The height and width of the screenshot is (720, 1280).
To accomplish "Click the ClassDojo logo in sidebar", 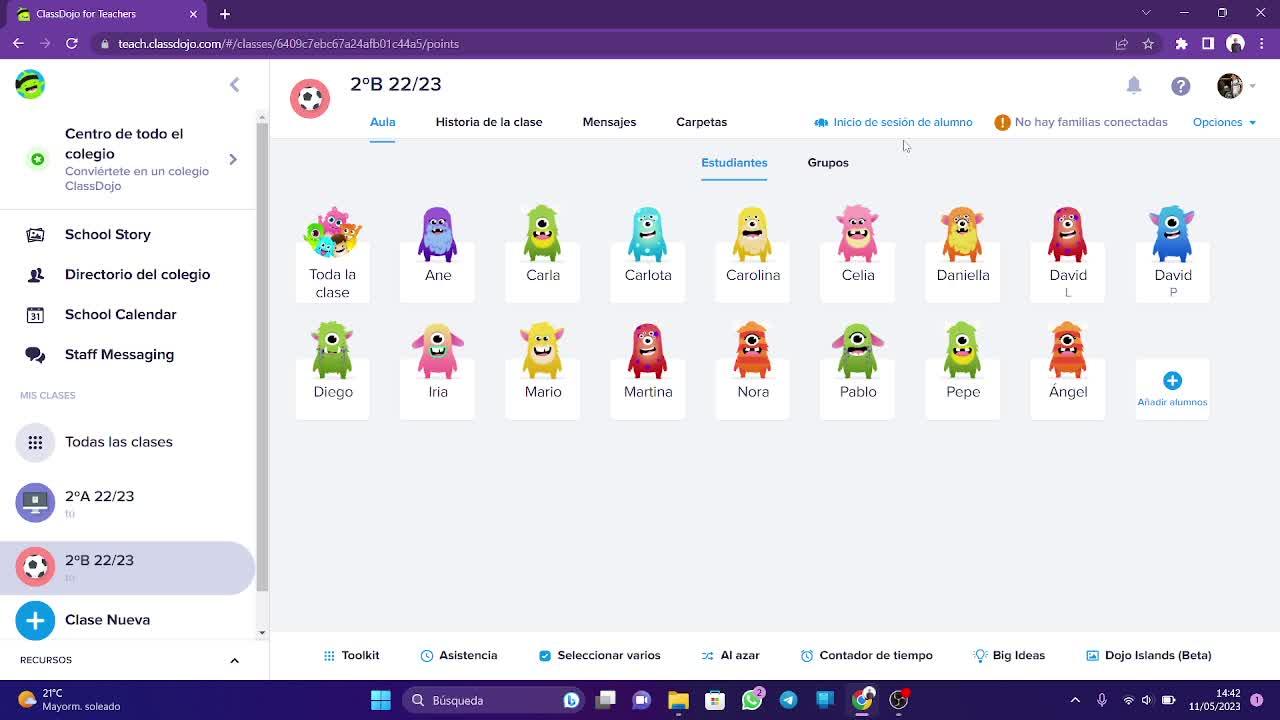I will [x=30, y=84].
